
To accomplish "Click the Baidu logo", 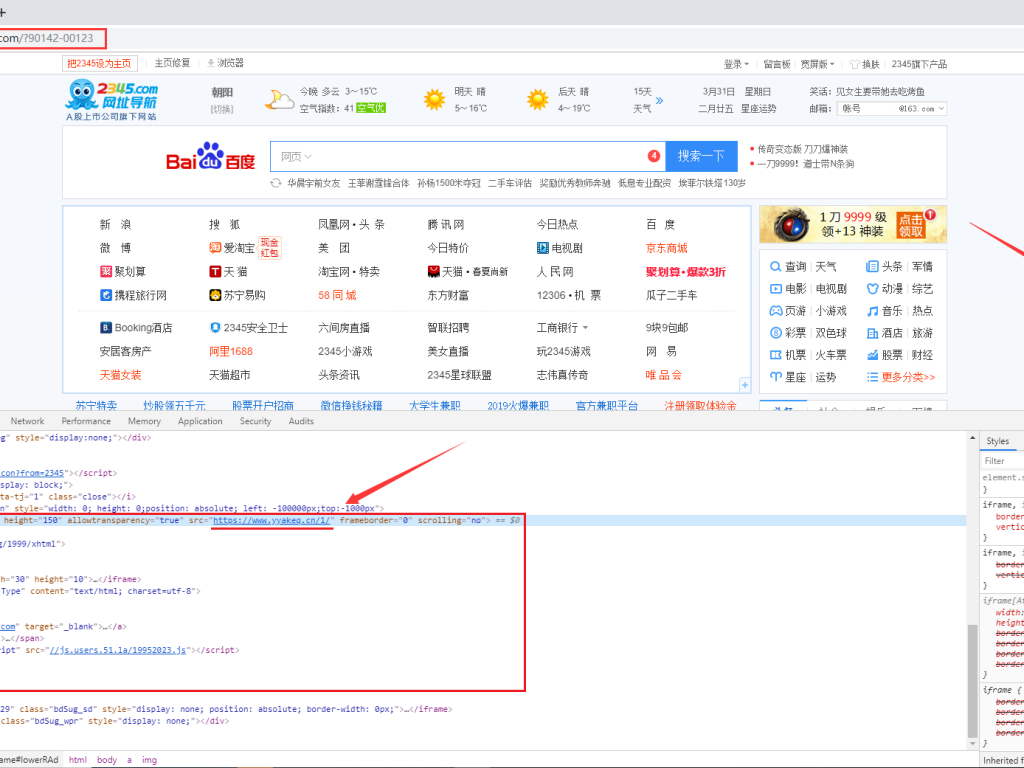I will pyautogui.click(x=210, y=157).
